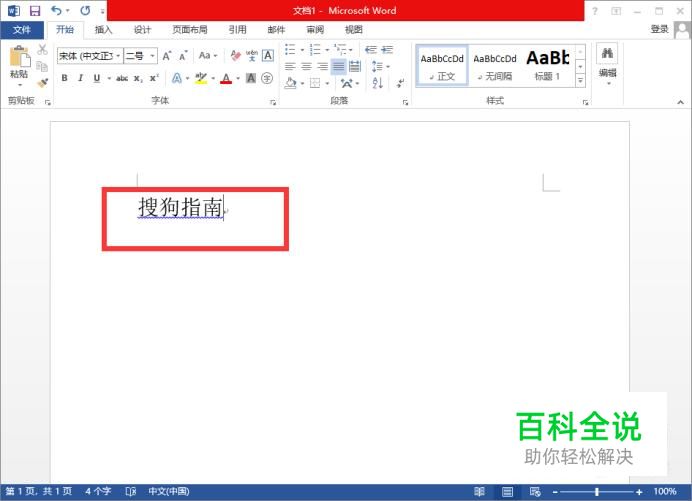Open the line spacing dropdown
This screenshot has height=501, width=692.
(381, 67)
